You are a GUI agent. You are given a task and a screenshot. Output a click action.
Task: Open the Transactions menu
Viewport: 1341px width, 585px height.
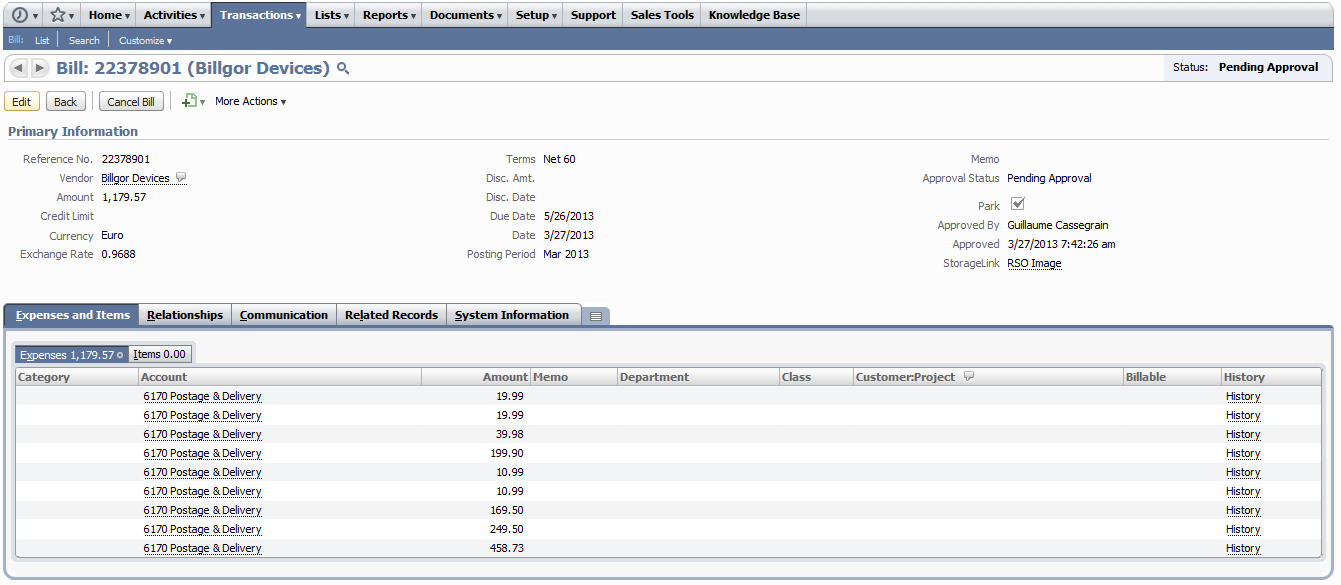260,15
